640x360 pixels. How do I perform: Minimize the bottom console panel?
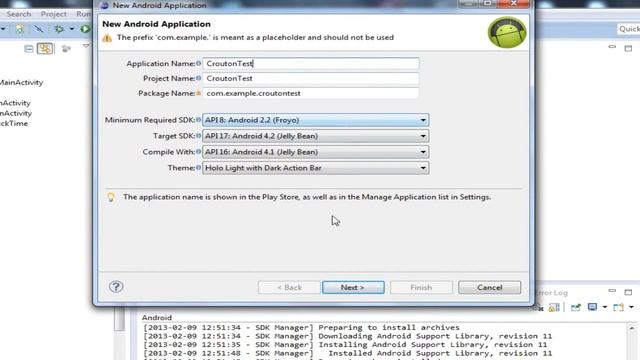coord(612,291)
